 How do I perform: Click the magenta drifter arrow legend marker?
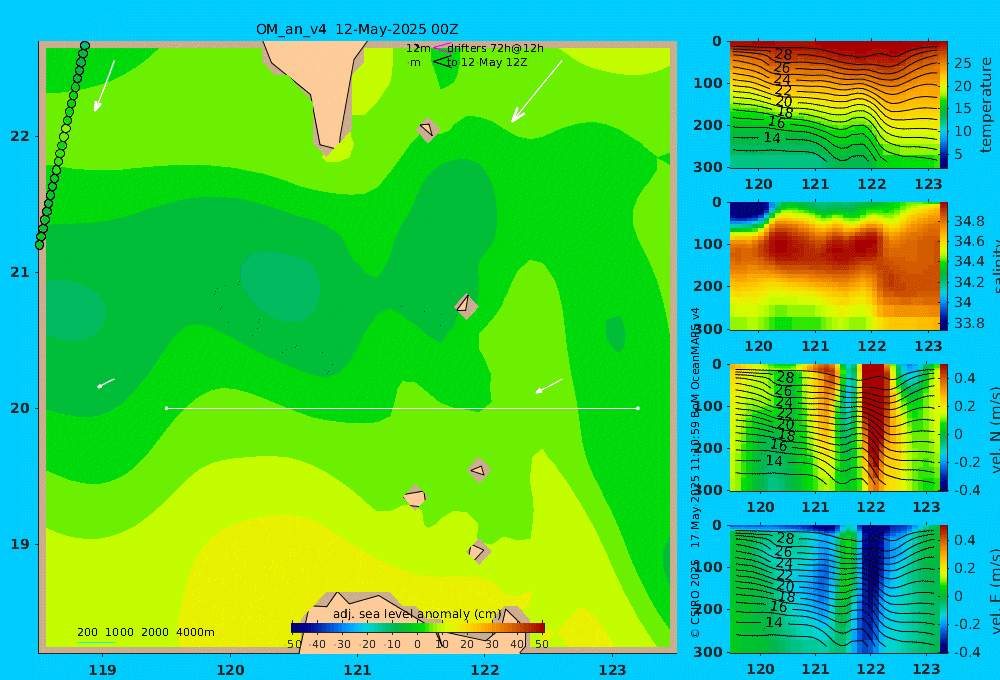pyautogui.click(x=441, y=47)
